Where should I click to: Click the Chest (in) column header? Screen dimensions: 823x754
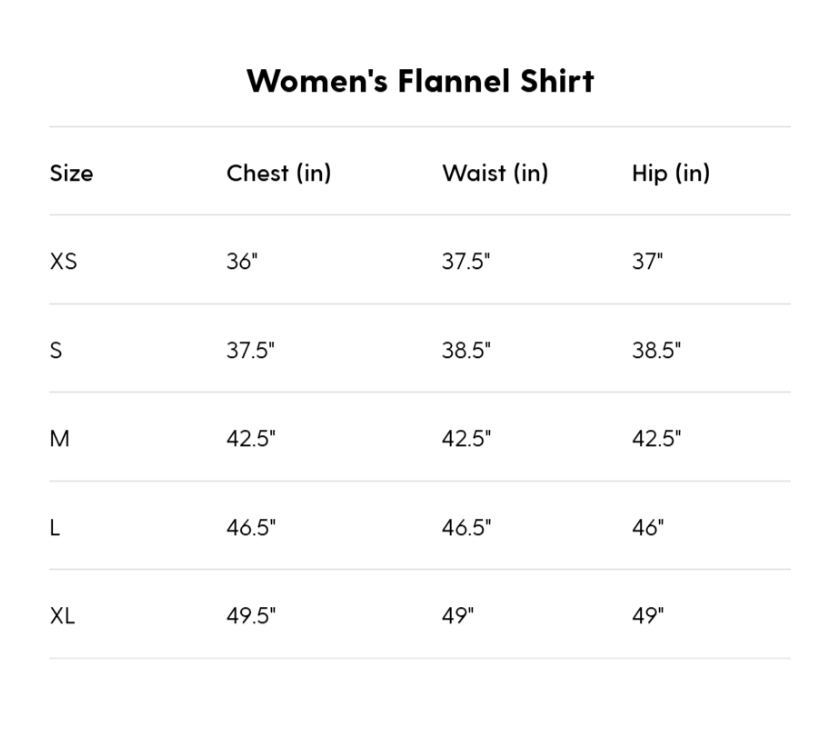coord(278,173)
